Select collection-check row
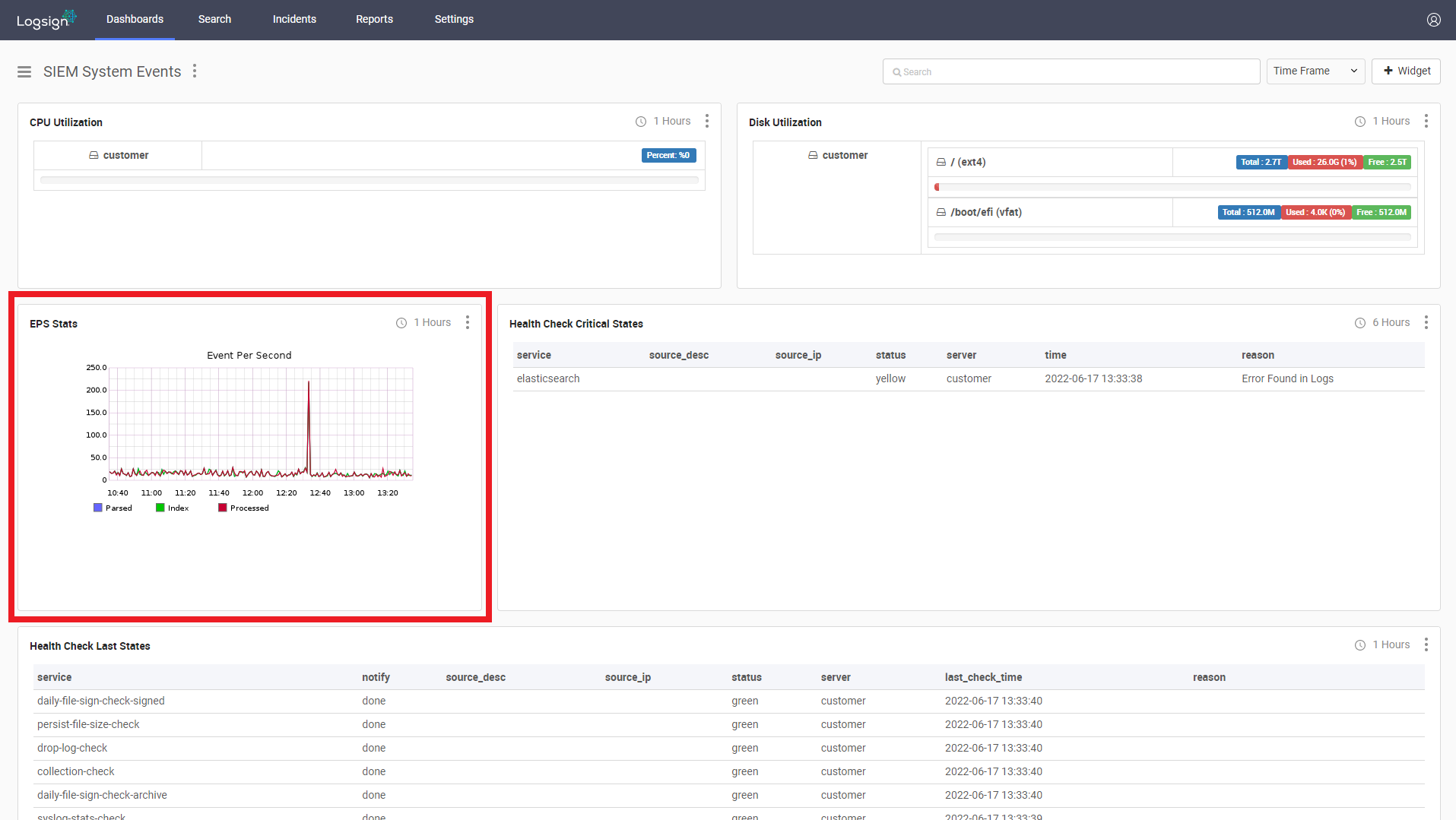1456x820 pixels. click(729, 771)
